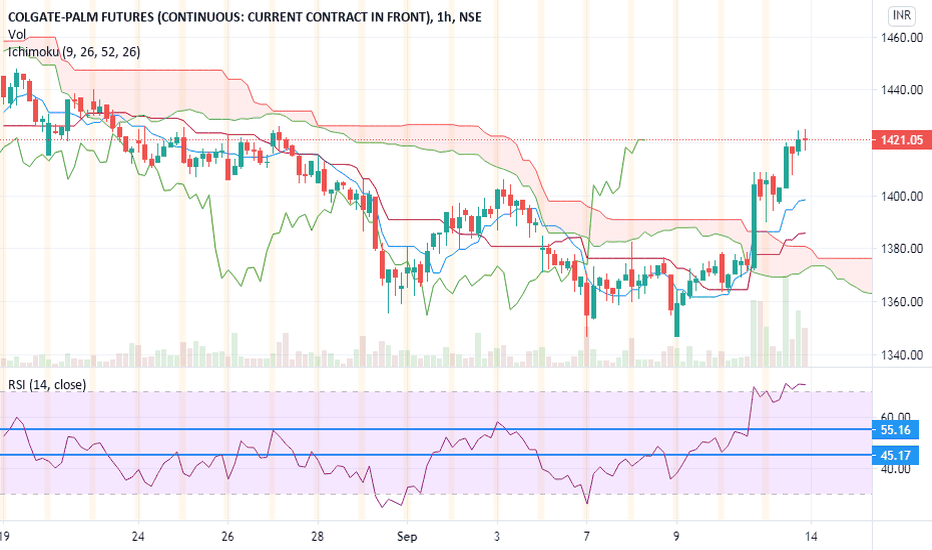Click the 1340.00 price axis label

click(902, 355)
